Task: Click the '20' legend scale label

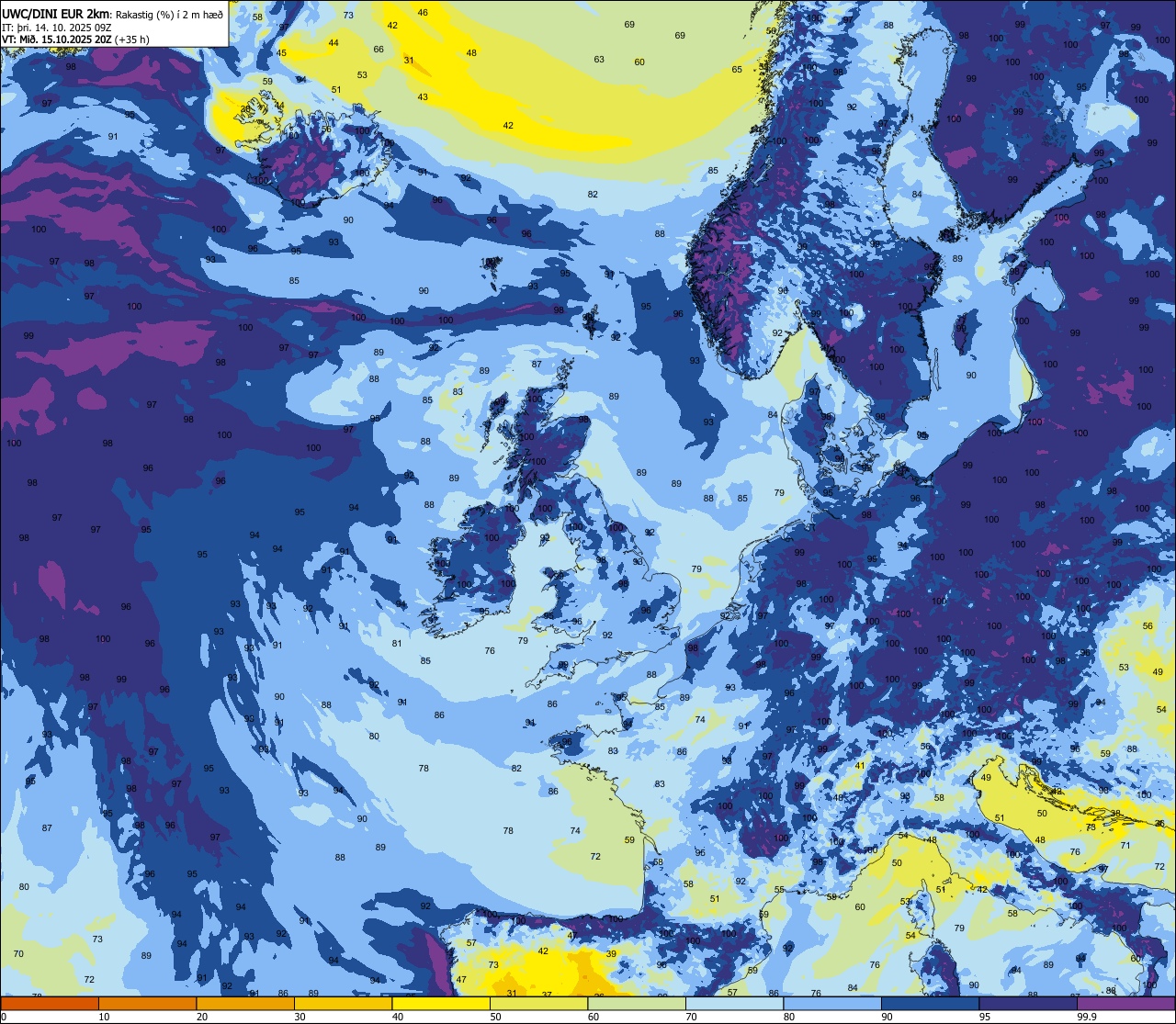Action: click(202, 1017)
